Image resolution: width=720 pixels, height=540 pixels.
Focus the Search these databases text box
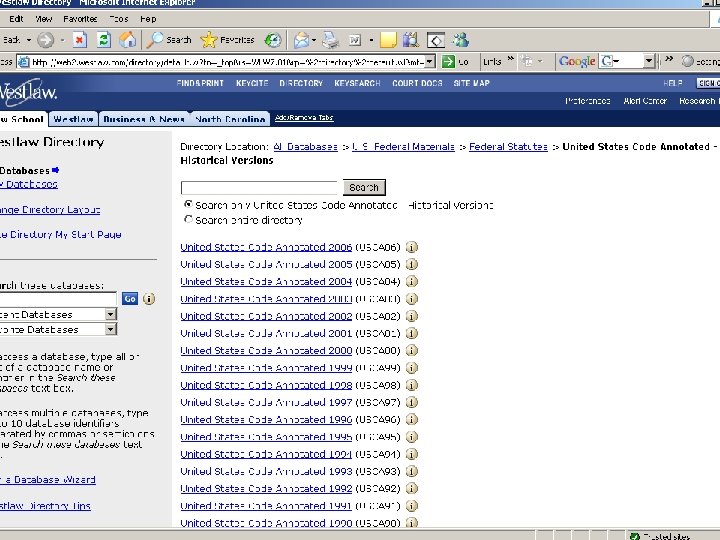tap(58, 299)
